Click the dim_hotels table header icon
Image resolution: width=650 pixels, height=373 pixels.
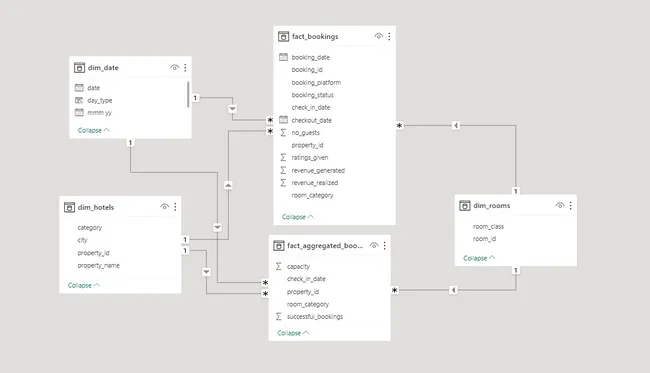pos(69,207)
